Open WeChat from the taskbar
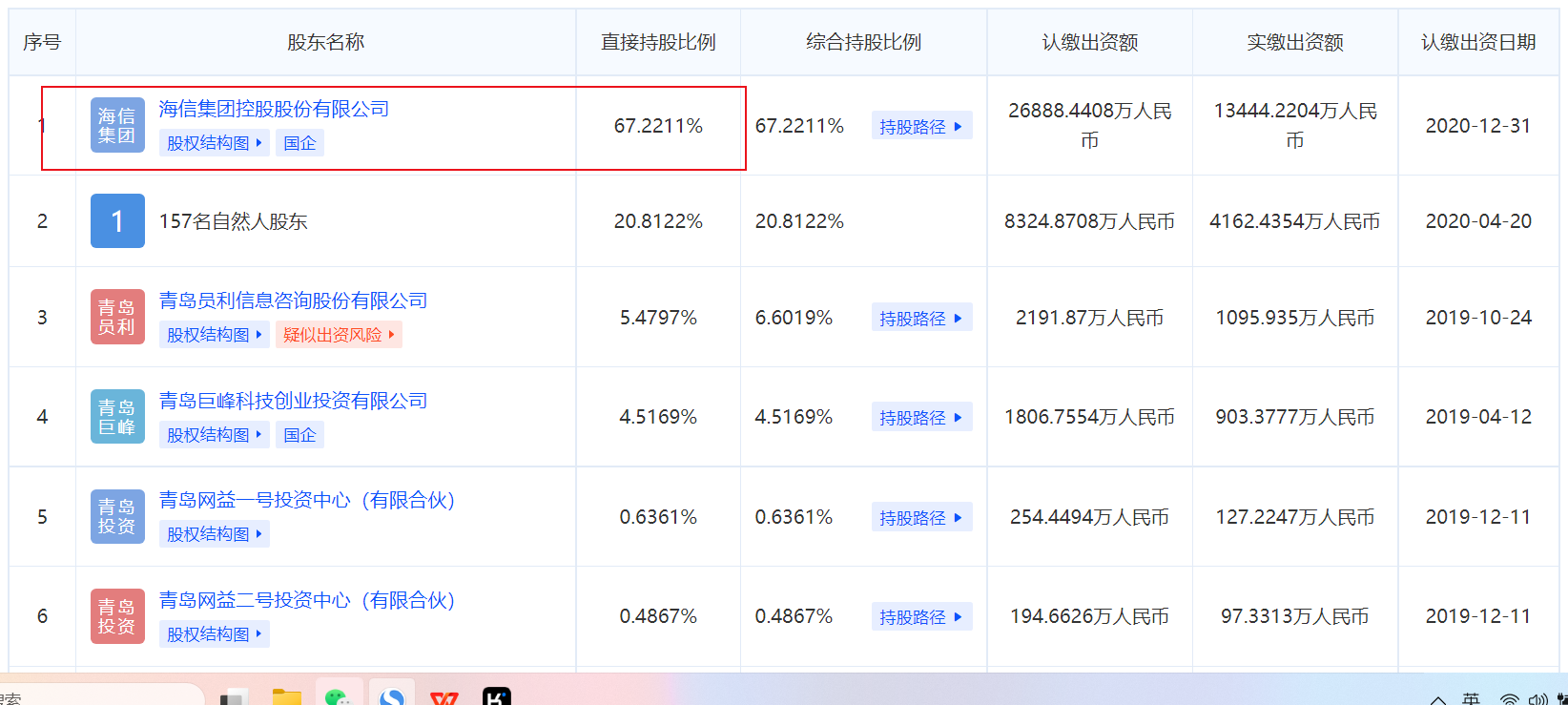Image resolution: width=1568 pixels, height=705 pixels. tap(337, 696)
